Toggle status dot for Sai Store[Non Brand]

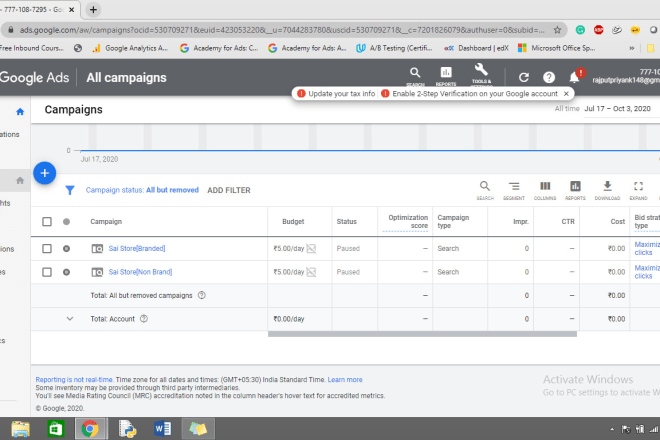[x=67, y=272]
